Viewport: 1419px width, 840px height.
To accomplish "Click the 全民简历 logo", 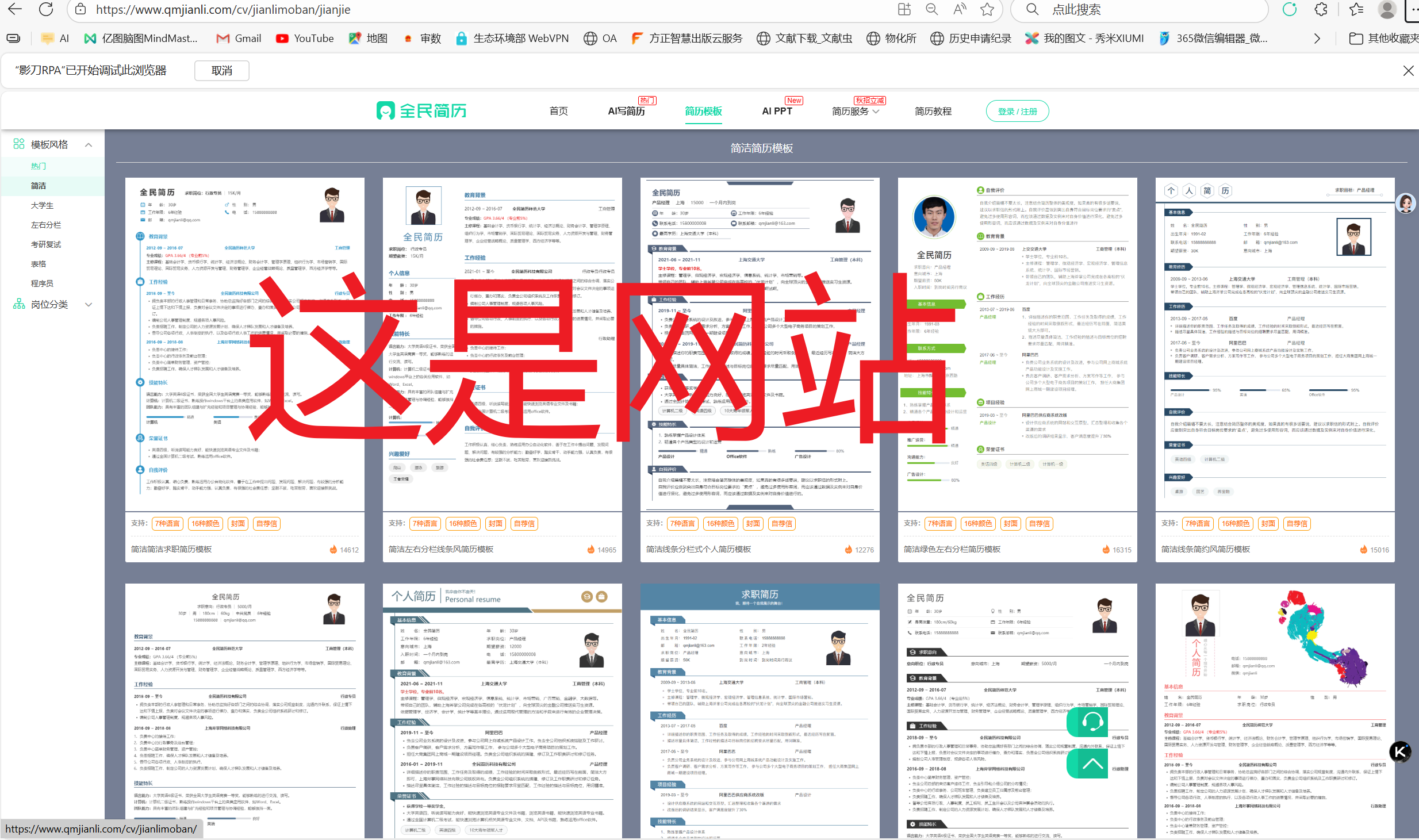I will click(421, 111).
